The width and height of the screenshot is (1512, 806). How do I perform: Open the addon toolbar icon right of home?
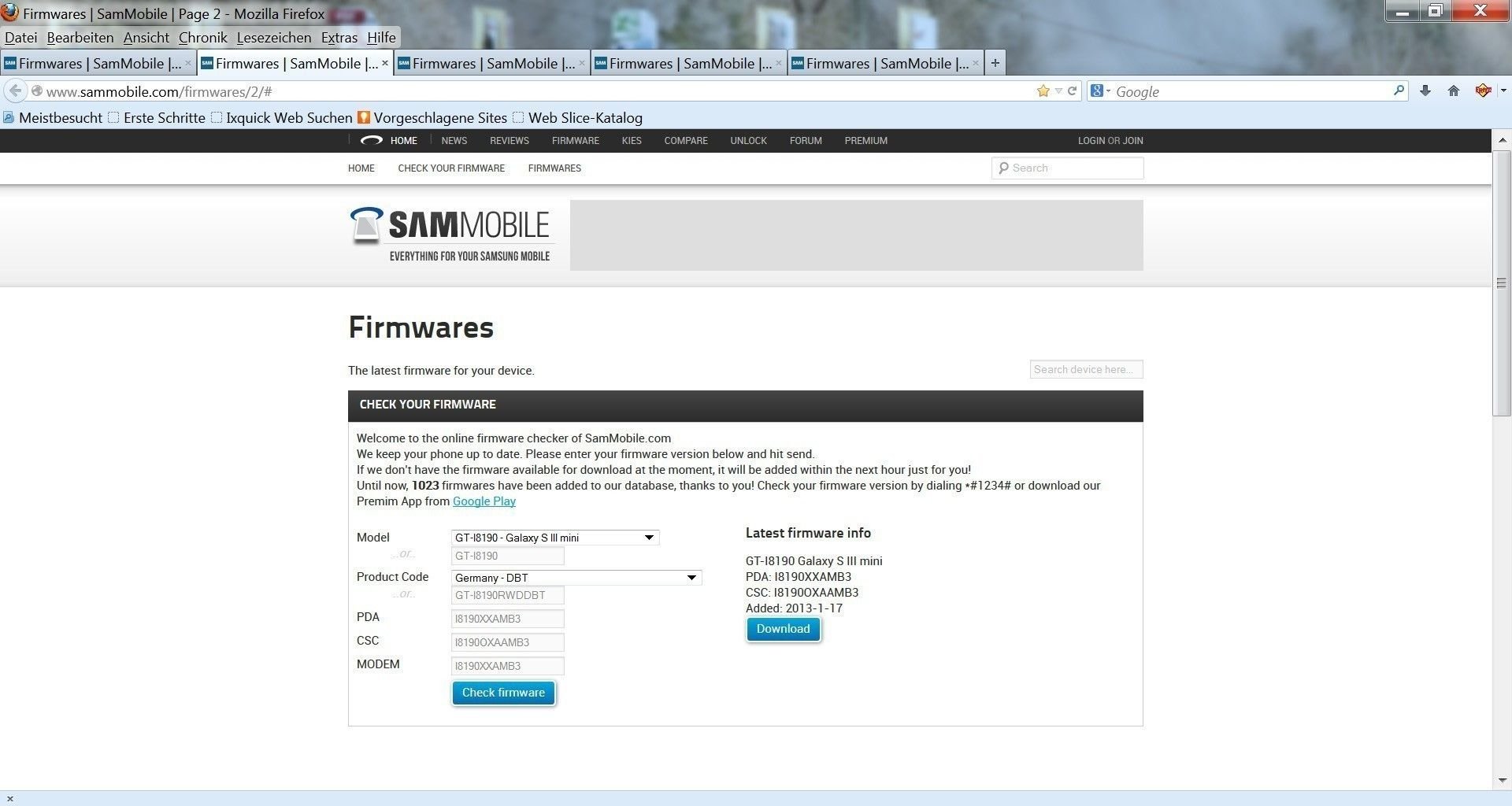1484,91
